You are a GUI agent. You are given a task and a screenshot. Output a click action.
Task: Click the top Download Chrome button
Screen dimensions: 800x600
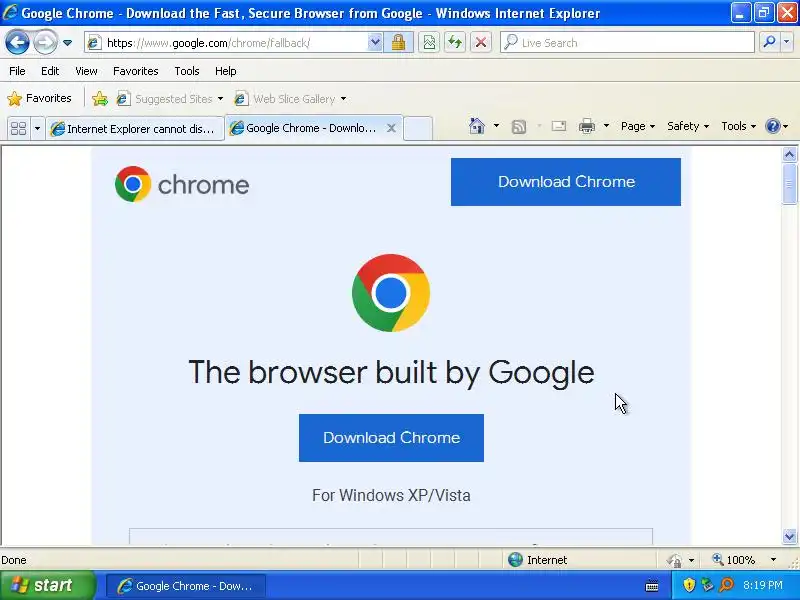566,182
